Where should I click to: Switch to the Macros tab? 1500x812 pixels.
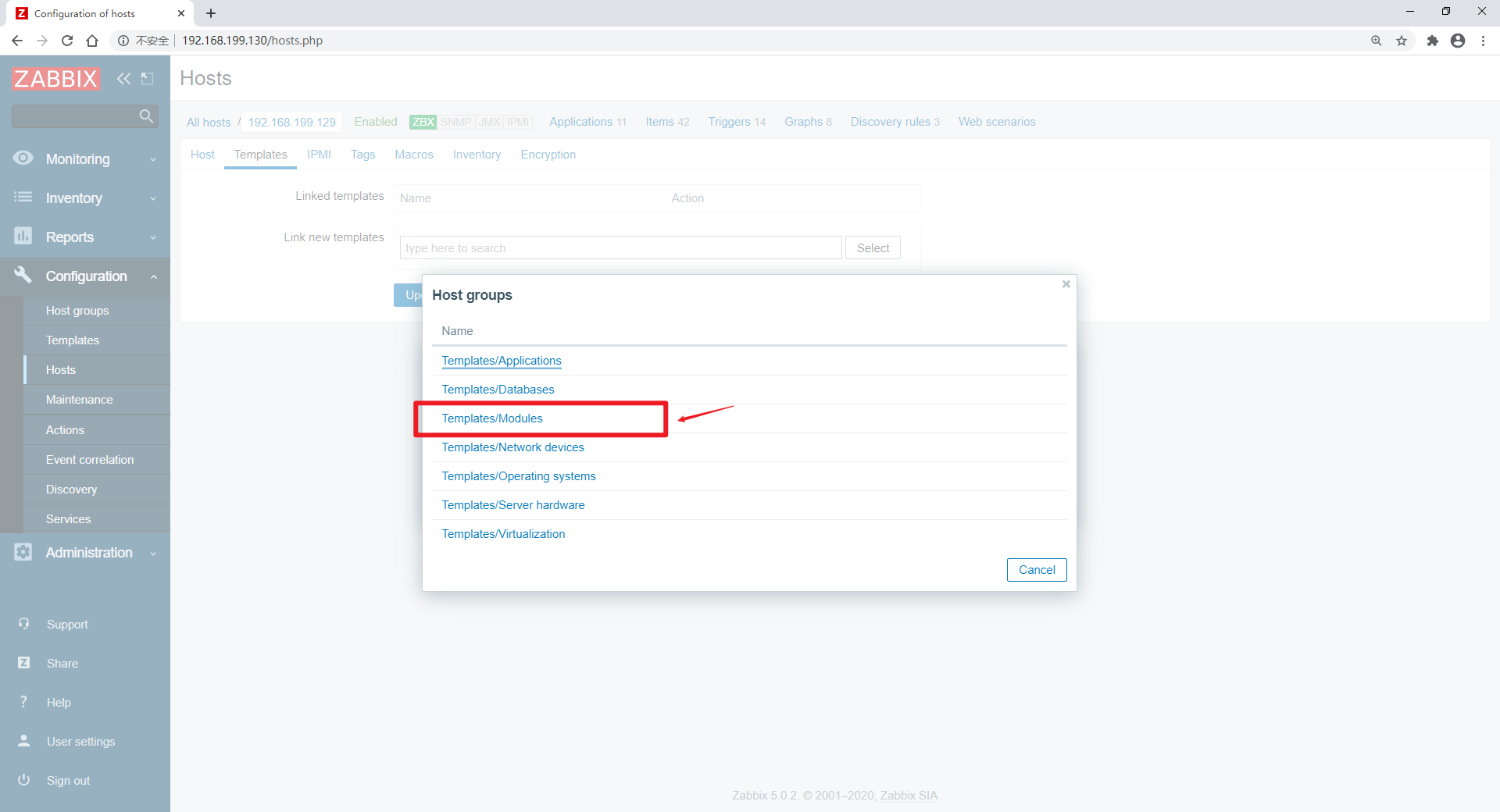coord(414,155)
